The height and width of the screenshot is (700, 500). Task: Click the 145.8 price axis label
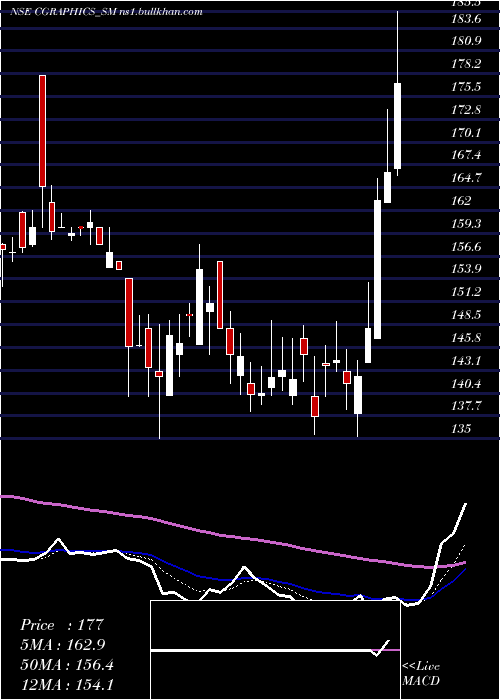pyautogui.click(x=466, y=338)
